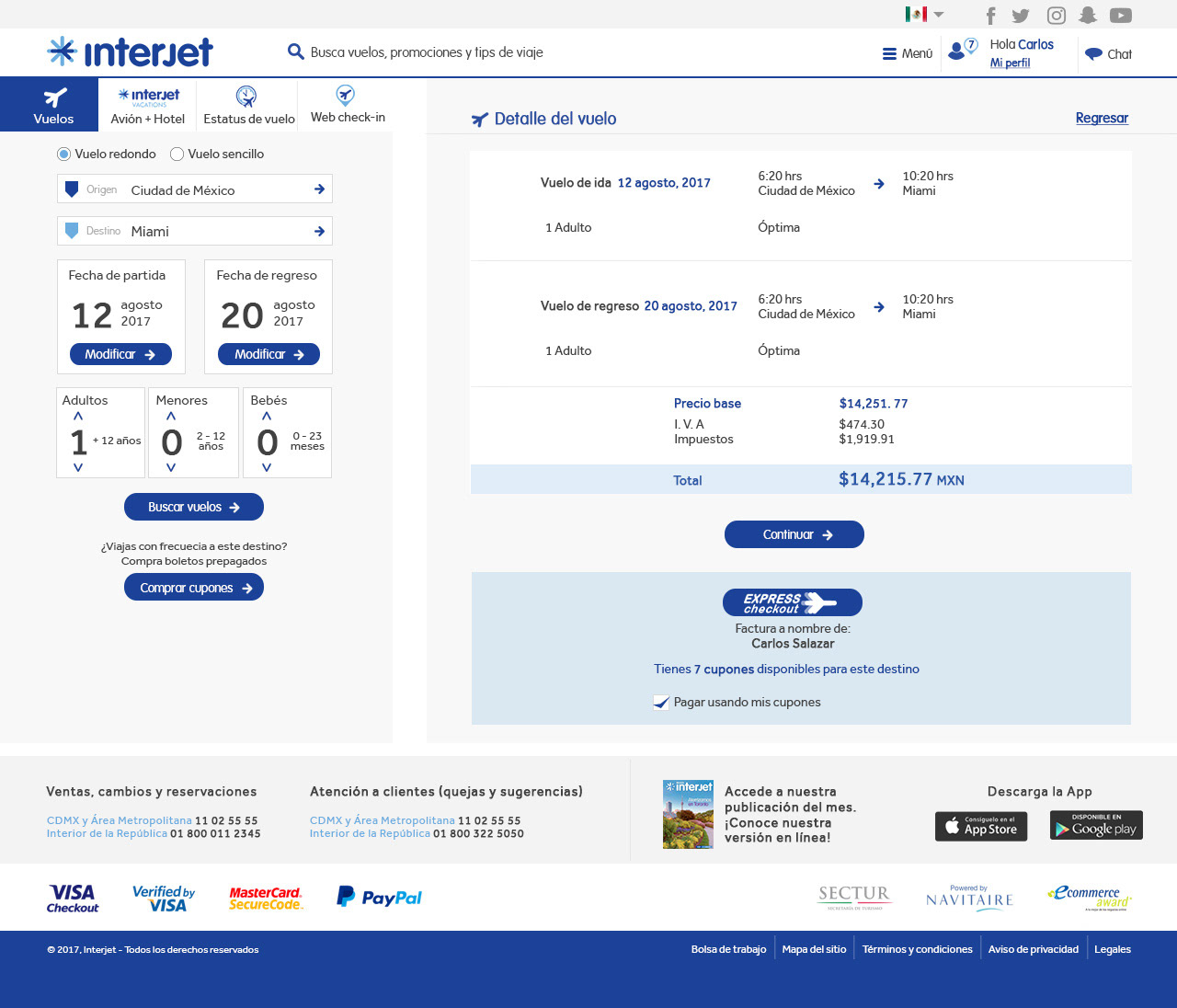Viewport: 1177px width, 1008px height.
Task: Open the Facebook social icon
Action: point(991,16)
